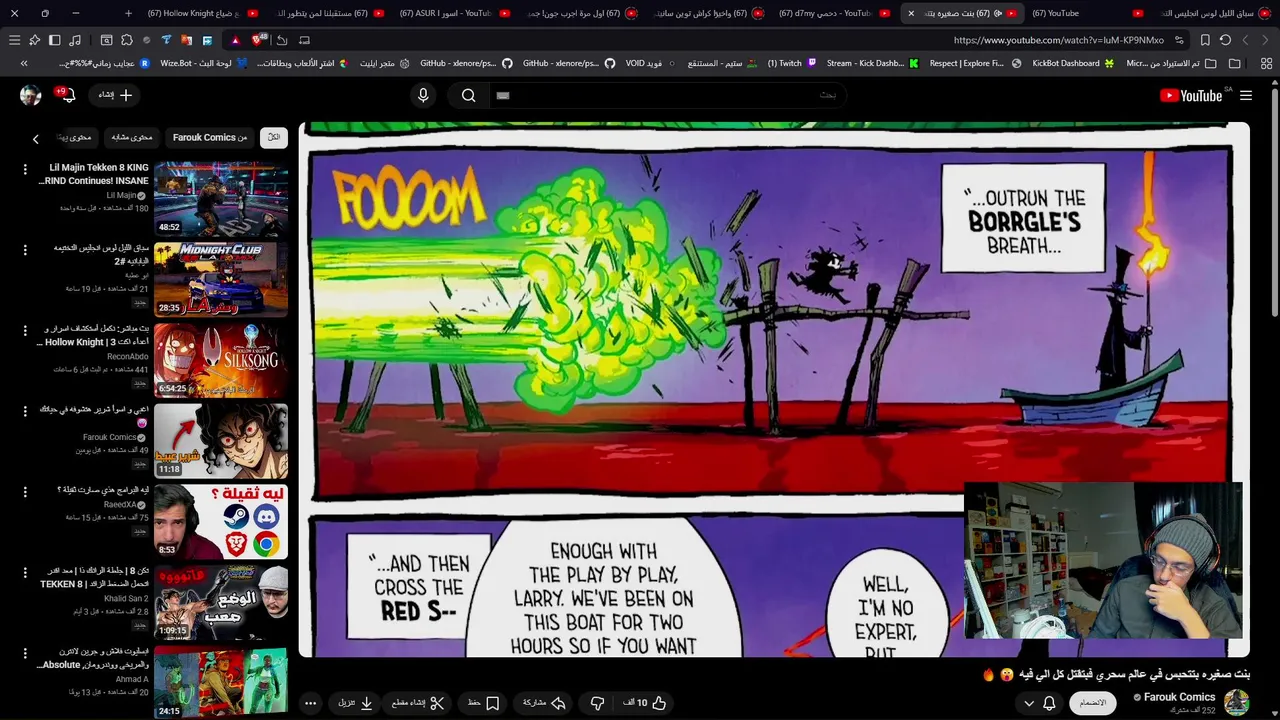This screenshot has width=1280, height=720.
Task: Go forward using browser forward arrow
Action: pyautogui.click(x=1245, y=40)
